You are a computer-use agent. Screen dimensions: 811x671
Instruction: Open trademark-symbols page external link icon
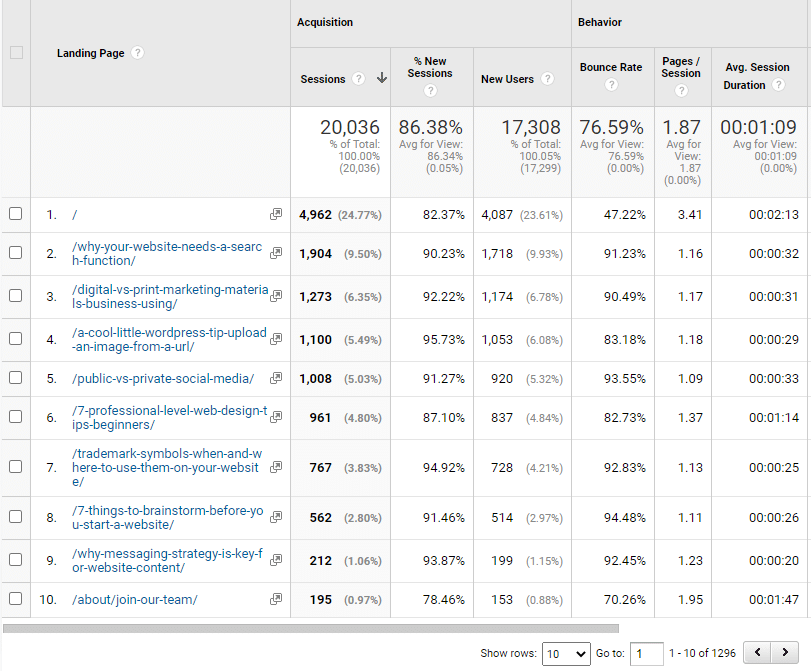tap(276, 467)
